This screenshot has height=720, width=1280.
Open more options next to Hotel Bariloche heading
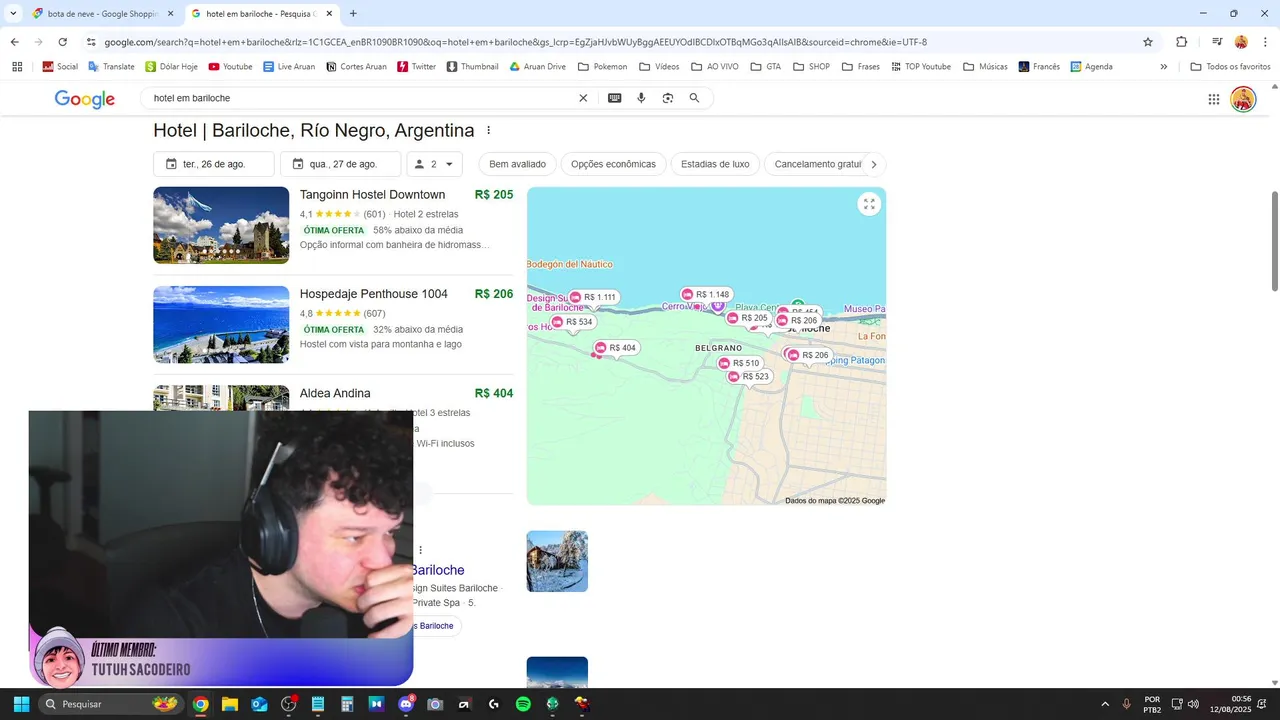(488, 131)
